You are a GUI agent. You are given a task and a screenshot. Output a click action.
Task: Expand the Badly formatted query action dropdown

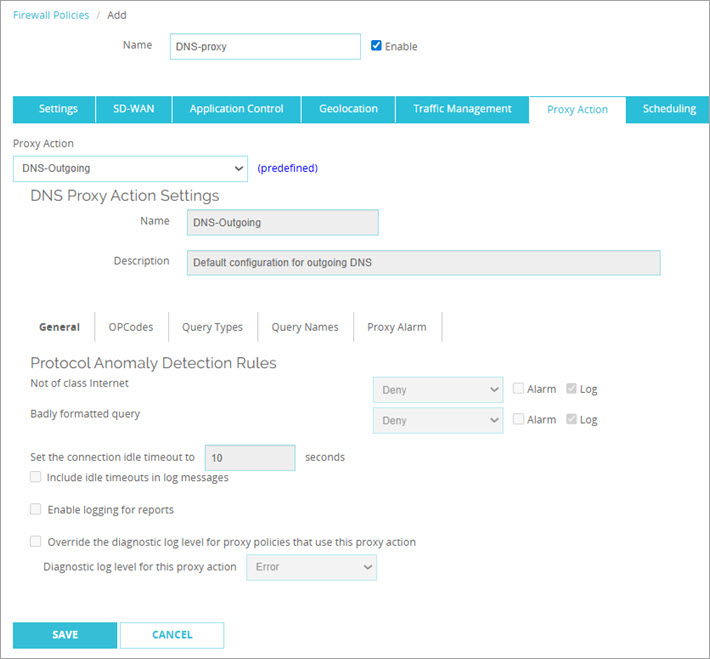(438, 420)
